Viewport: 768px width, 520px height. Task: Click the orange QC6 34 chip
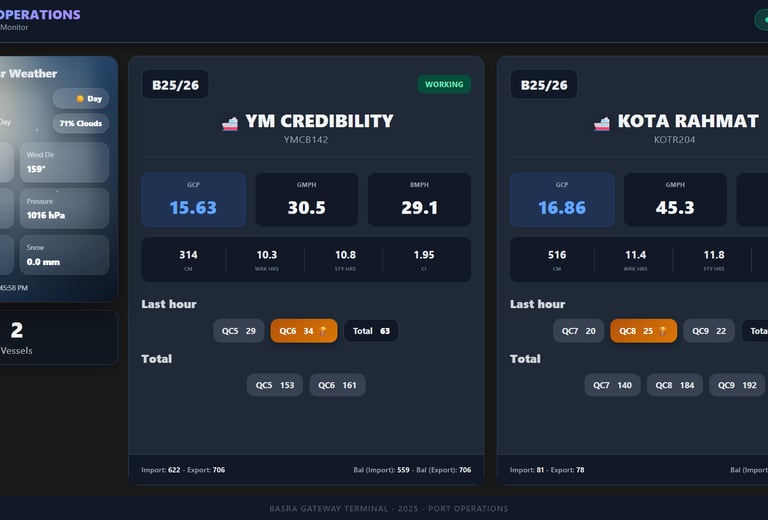tap(304, 331)
